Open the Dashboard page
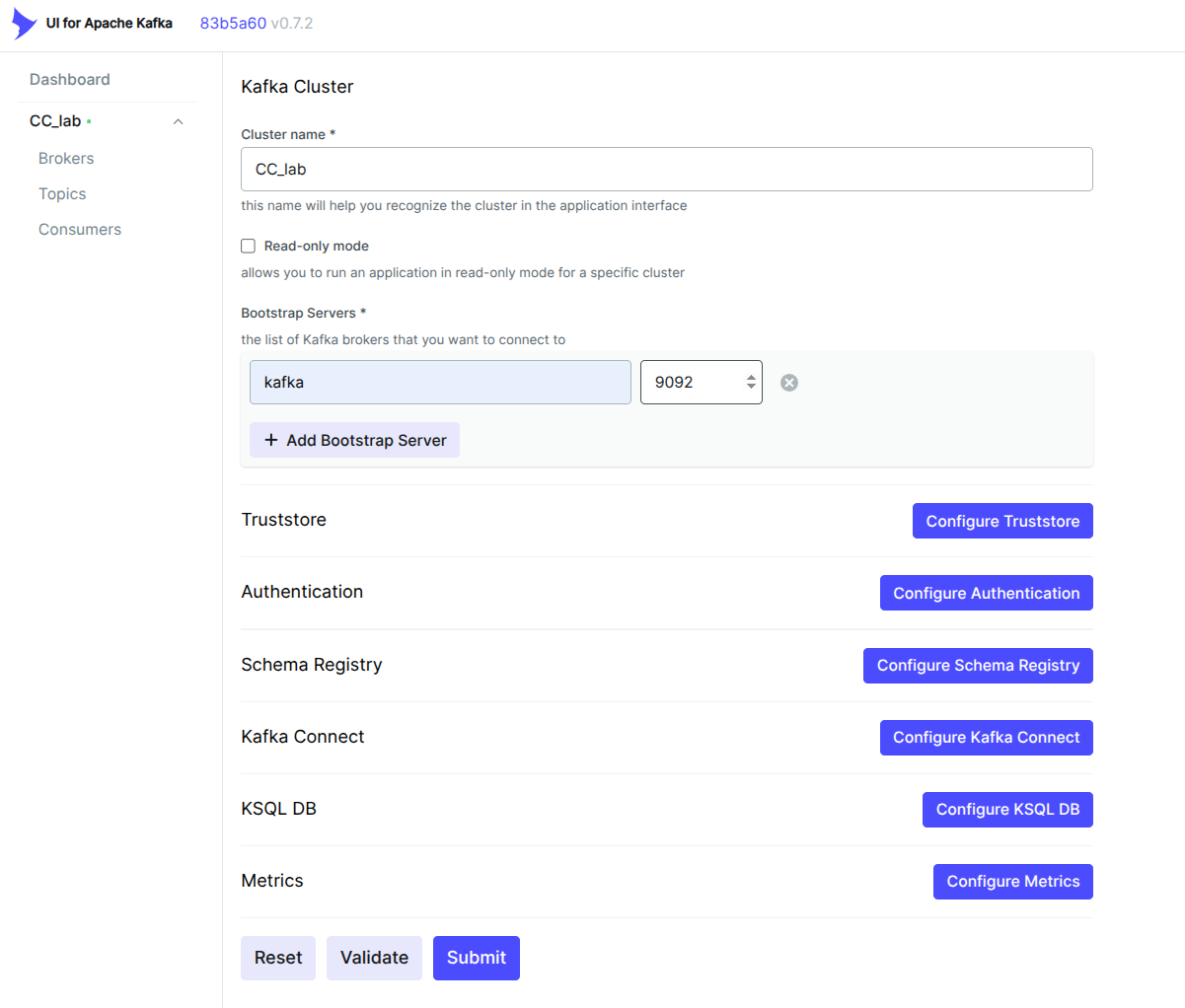The height and width of the screenshot is (1008, 1185). [70, 79]
